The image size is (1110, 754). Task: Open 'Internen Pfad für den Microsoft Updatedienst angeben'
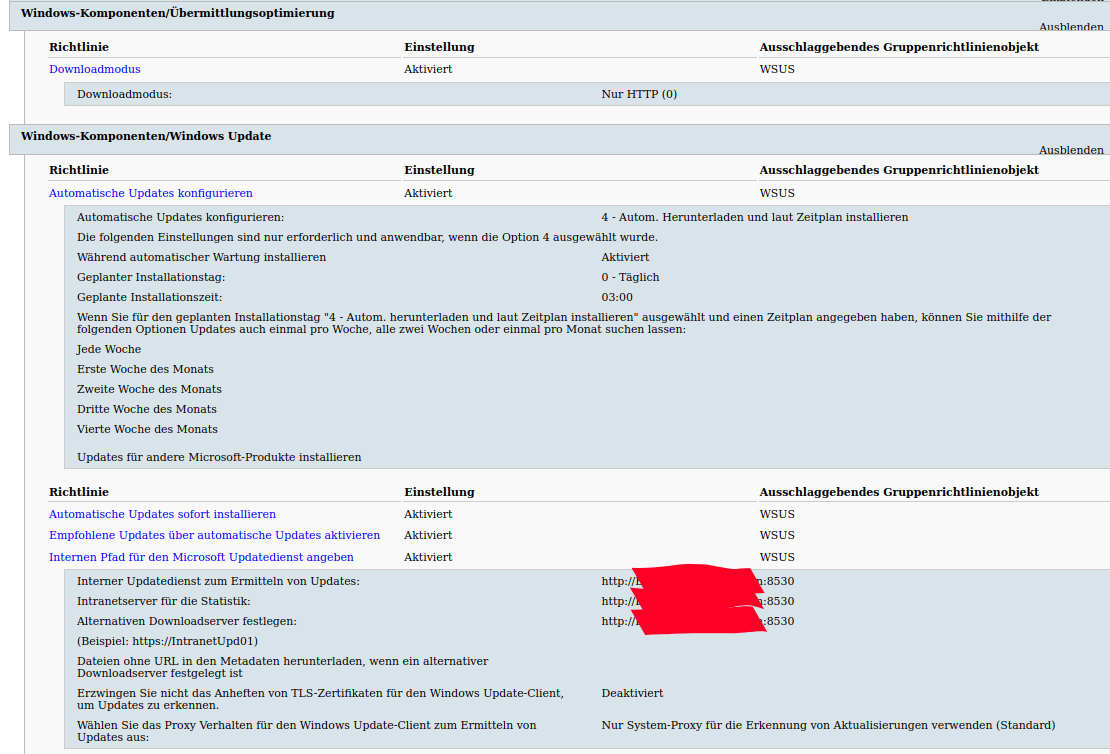coord(201,557)
